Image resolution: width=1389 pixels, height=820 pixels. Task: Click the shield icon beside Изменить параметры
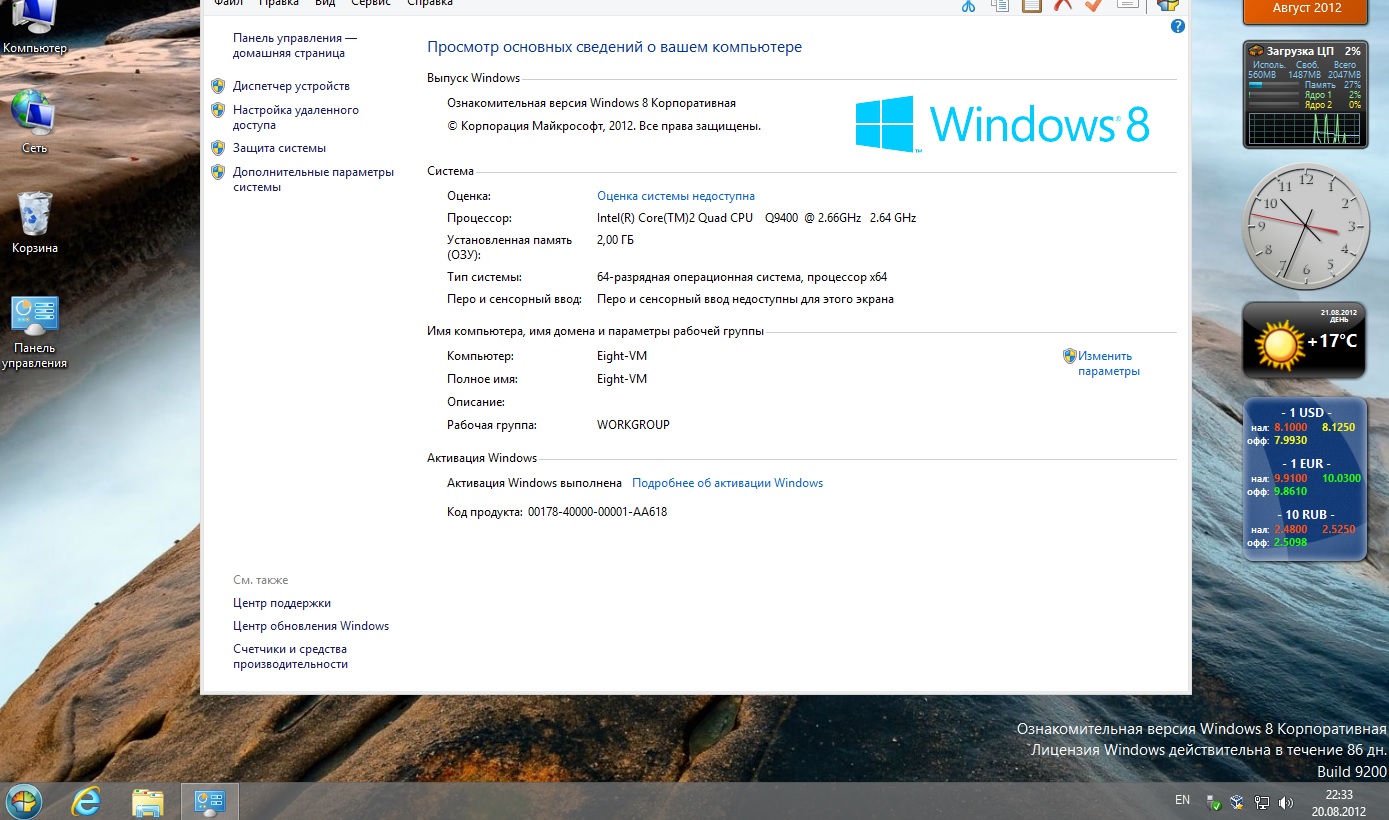coord(1069,355)
